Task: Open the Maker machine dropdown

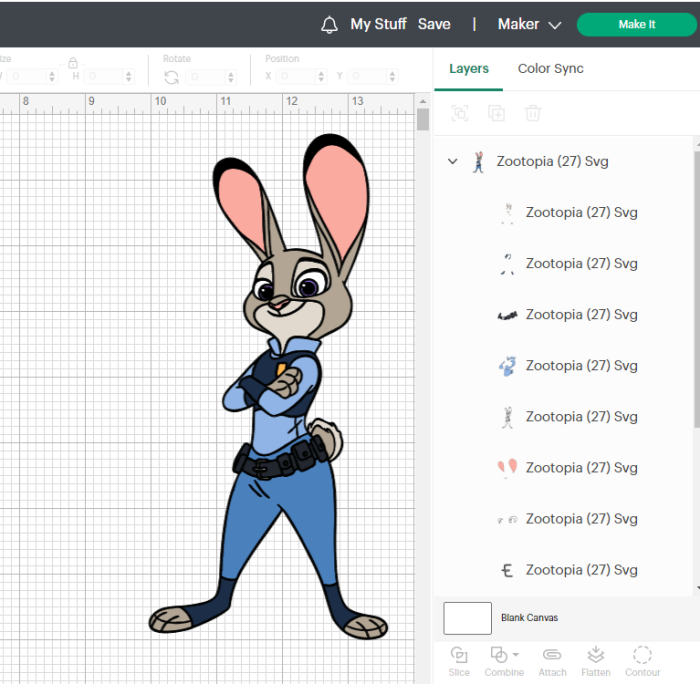Action: click(529, 24)
